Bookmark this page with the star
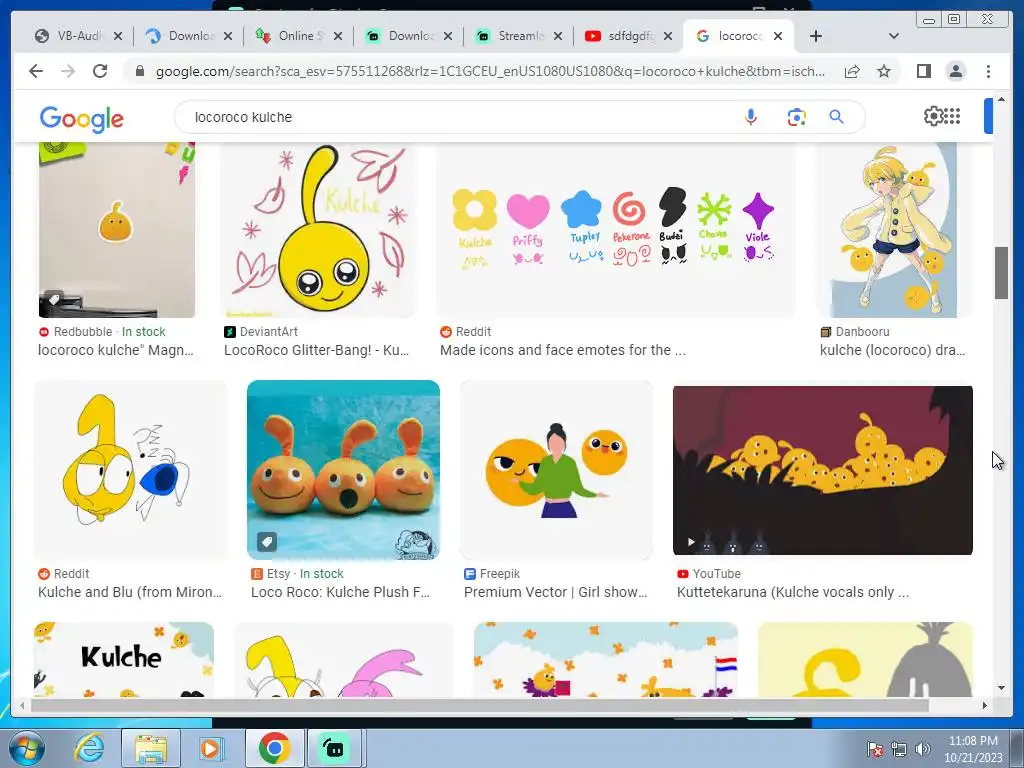 pos(884,71)
